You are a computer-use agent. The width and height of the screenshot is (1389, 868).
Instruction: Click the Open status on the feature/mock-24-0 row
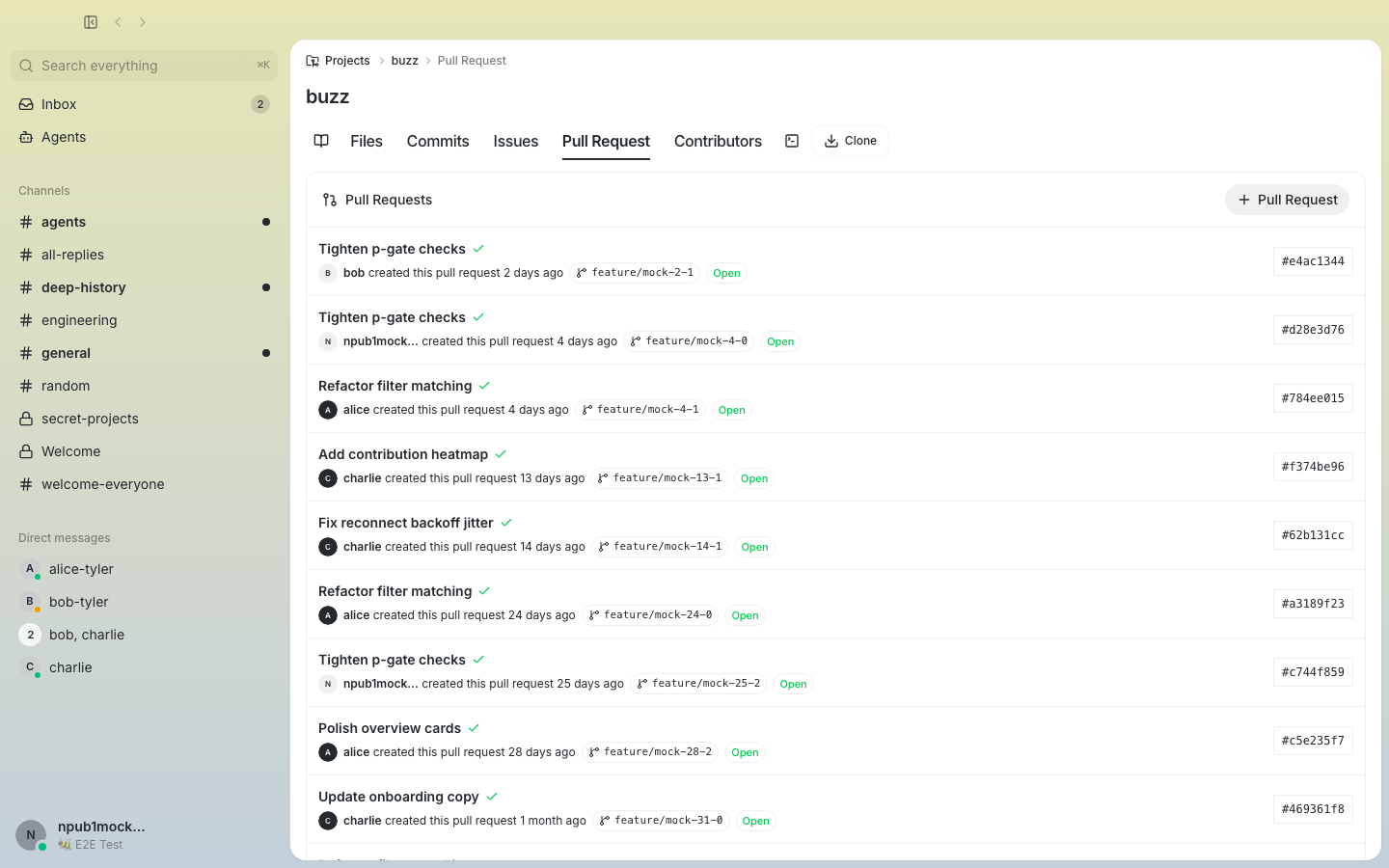pos(745,615)
